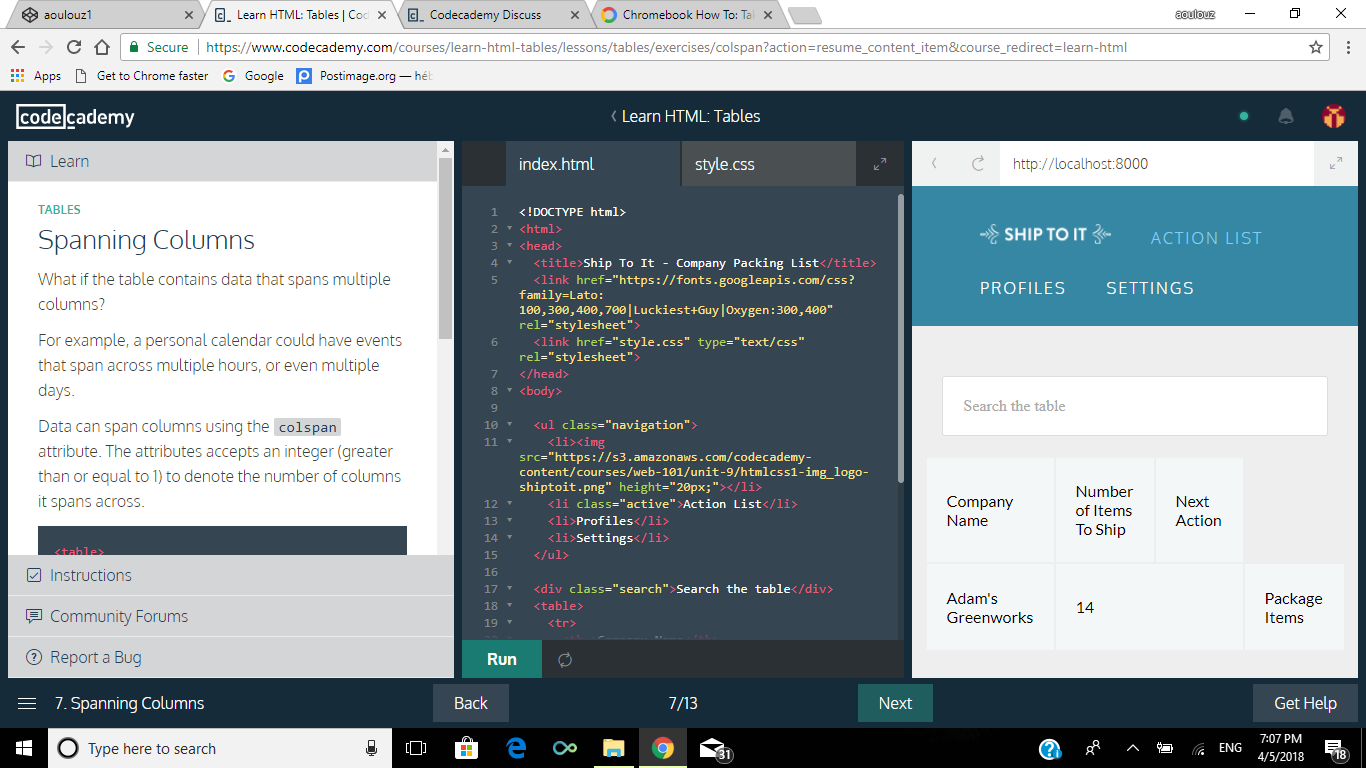Viewport: 1366px width, 768px height.
Task: Expand the browser preview to fullscreen
Action: pyautogui.click(x=1335, y=163)
